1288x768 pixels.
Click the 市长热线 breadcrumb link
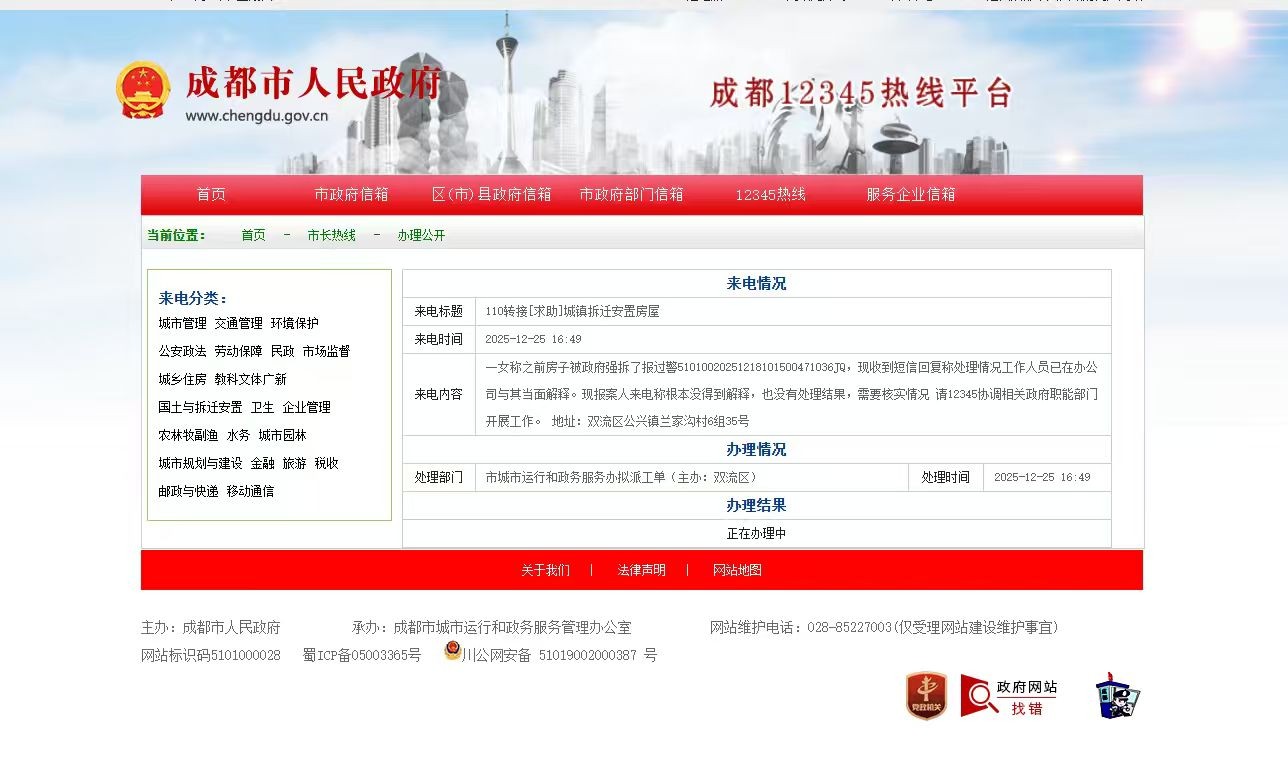[x=331, y=236]
